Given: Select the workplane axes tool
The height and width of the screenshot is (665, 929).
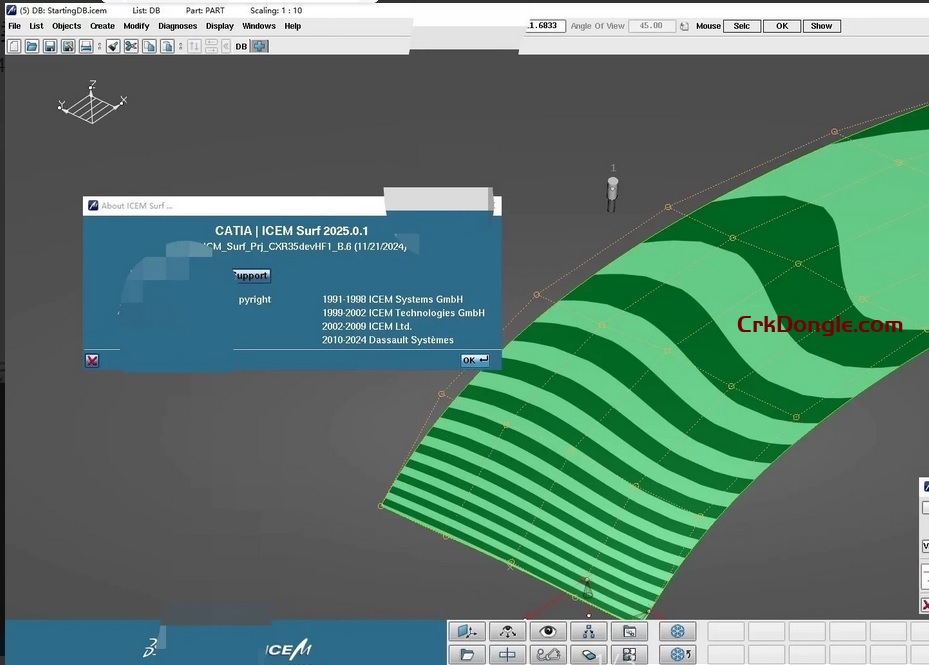Looking at the screenshot, I should click(x=467, y=631).
